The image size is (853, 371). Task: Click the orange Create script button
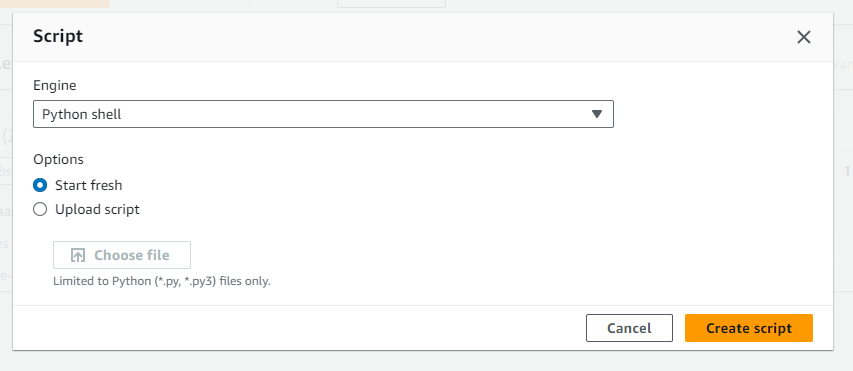(749, 328)
